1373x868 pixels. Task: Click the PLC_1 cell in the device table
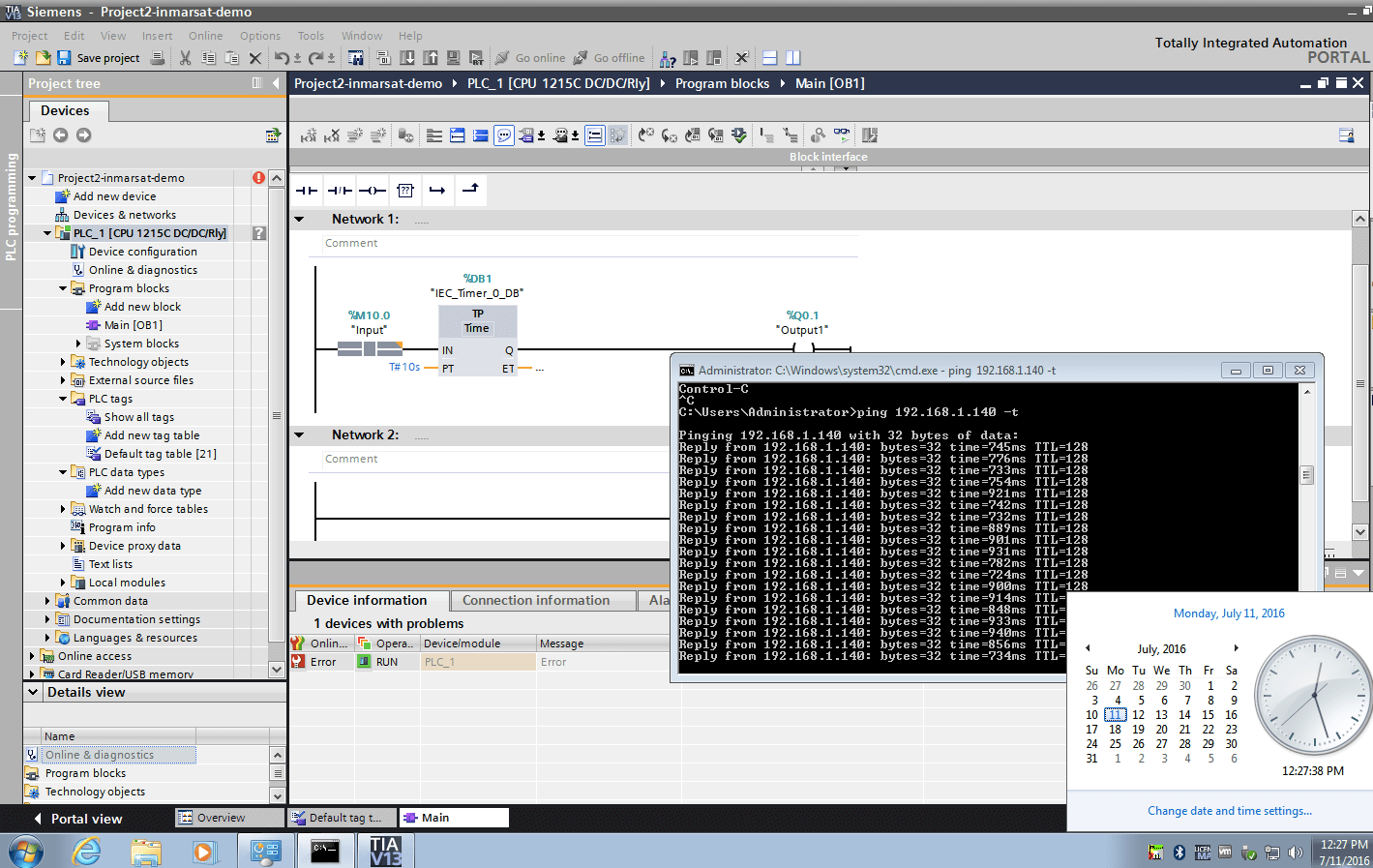click(x=478, y=662)
